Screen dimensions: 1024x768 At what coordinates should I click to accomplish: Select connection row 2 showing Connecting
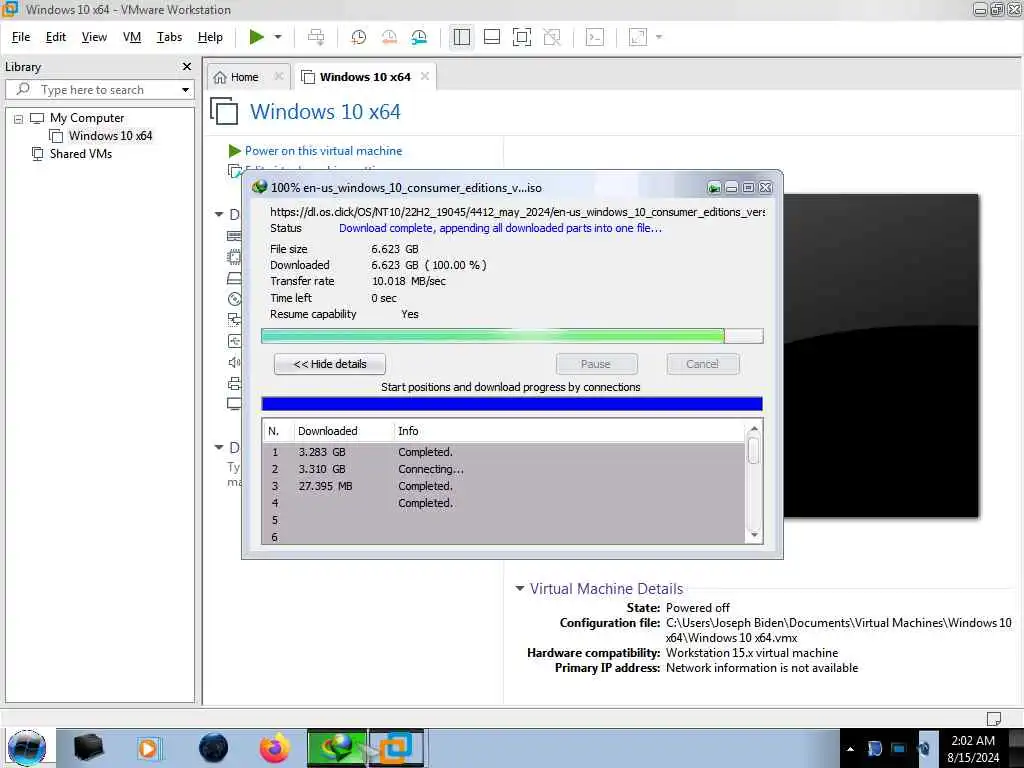click(x=504, y=469)
